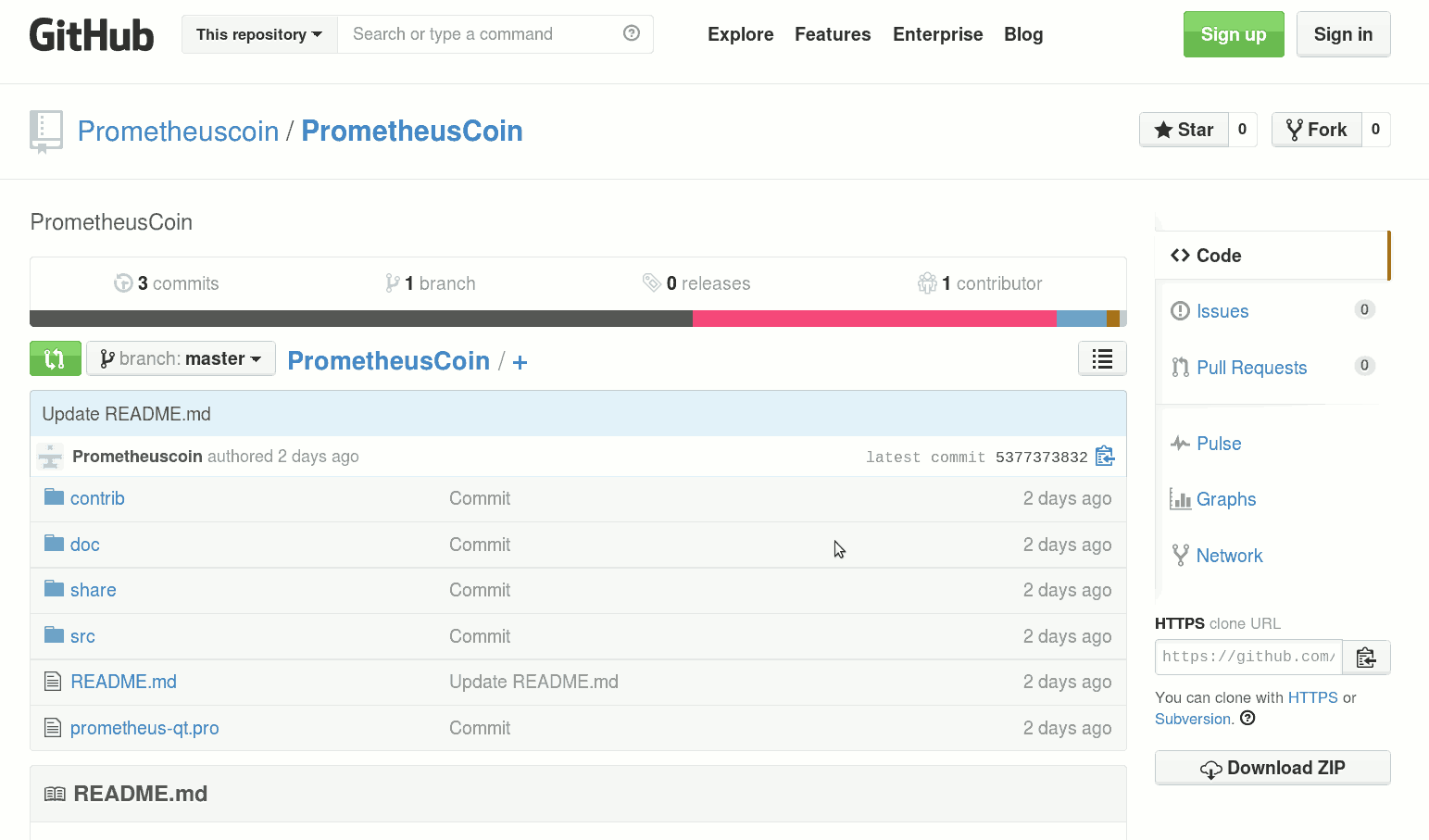The image size is (1429, 840).
Task: Open the This repository search scope dropdown
Action: click(259, 34)
